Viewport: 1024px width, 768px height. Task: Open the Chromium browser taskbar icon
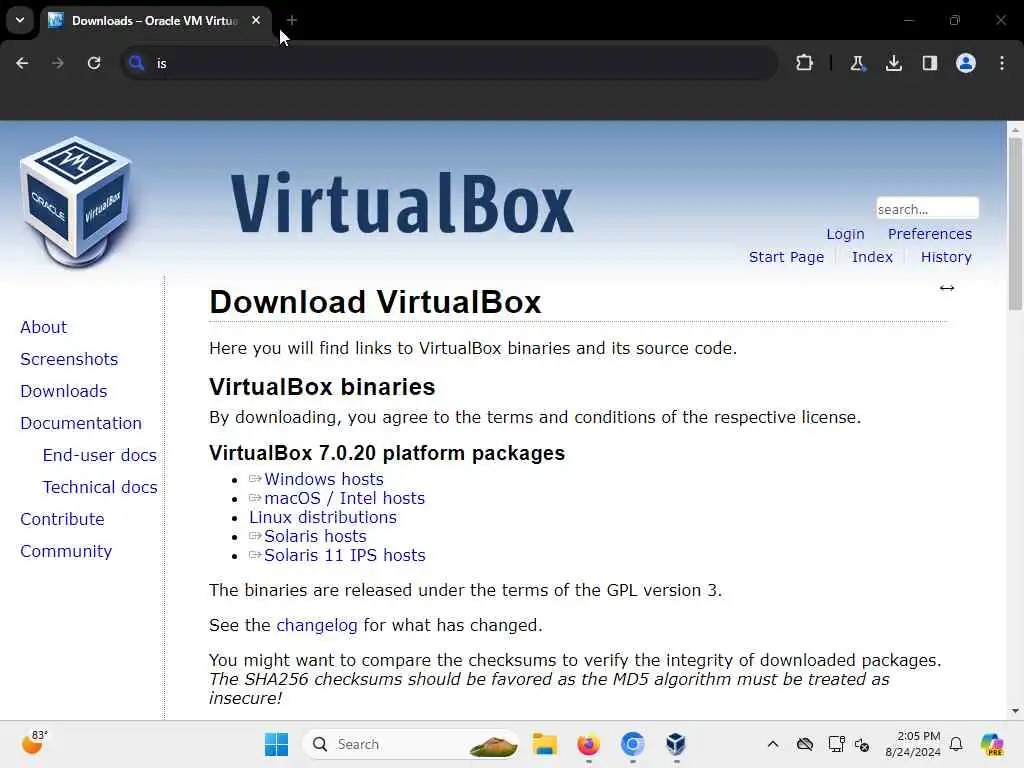click(x=632, y=744)
